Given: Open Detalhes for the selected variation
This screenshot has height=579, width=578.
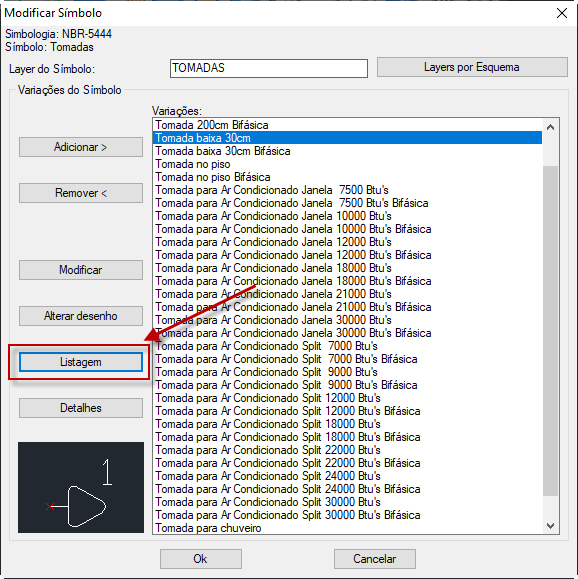Looking at the screenshot, I should click(81, 408).
